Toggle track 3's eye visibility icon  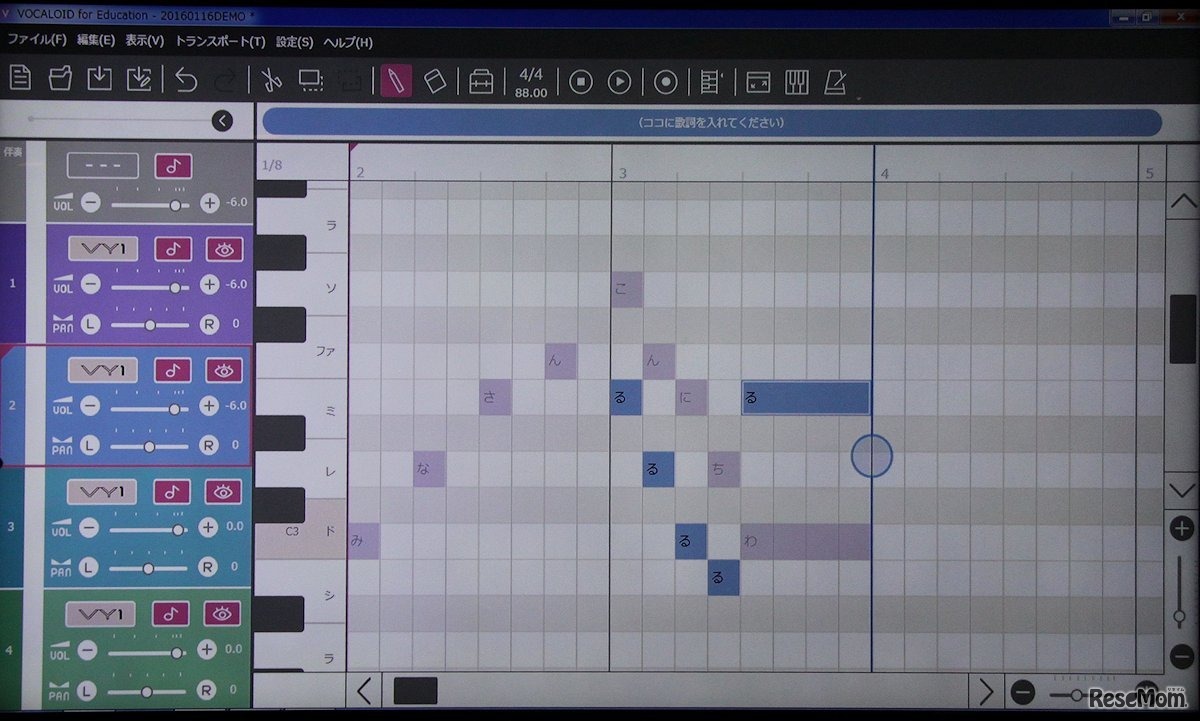pyautogui.click(x=224, y=491)
